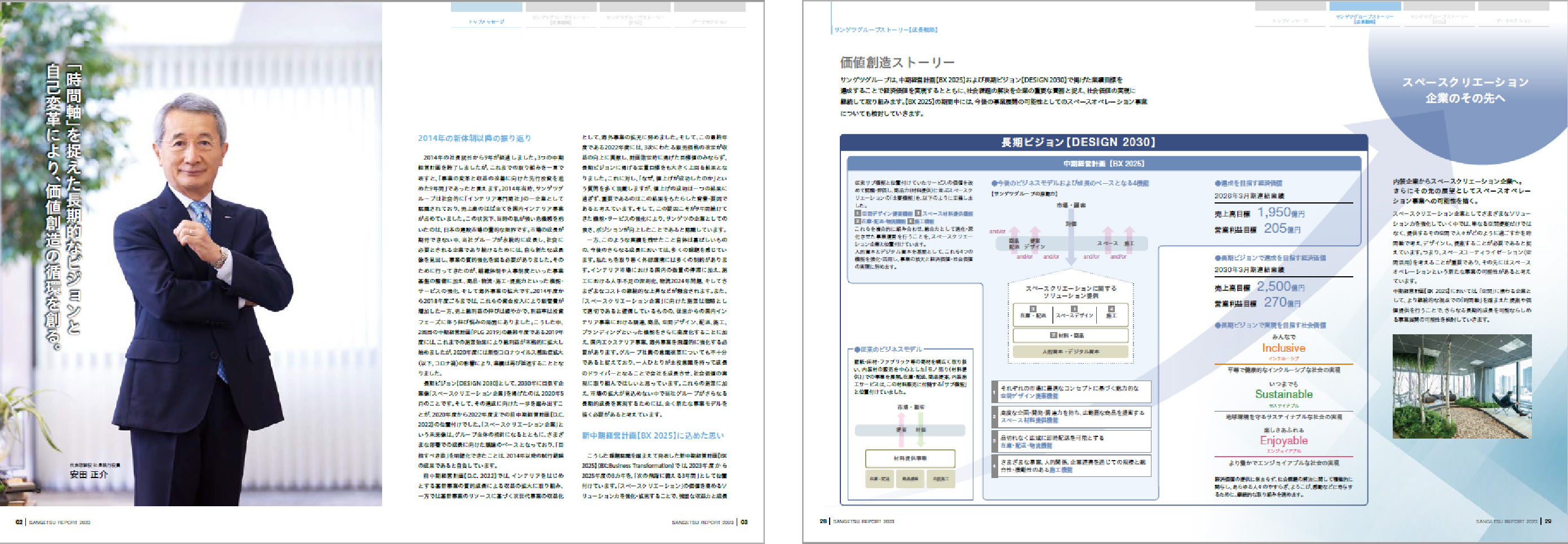Click the sales target value 1,950億円
The width and height of the screenshot is (1568, 544).
(x=1281, y=213)
